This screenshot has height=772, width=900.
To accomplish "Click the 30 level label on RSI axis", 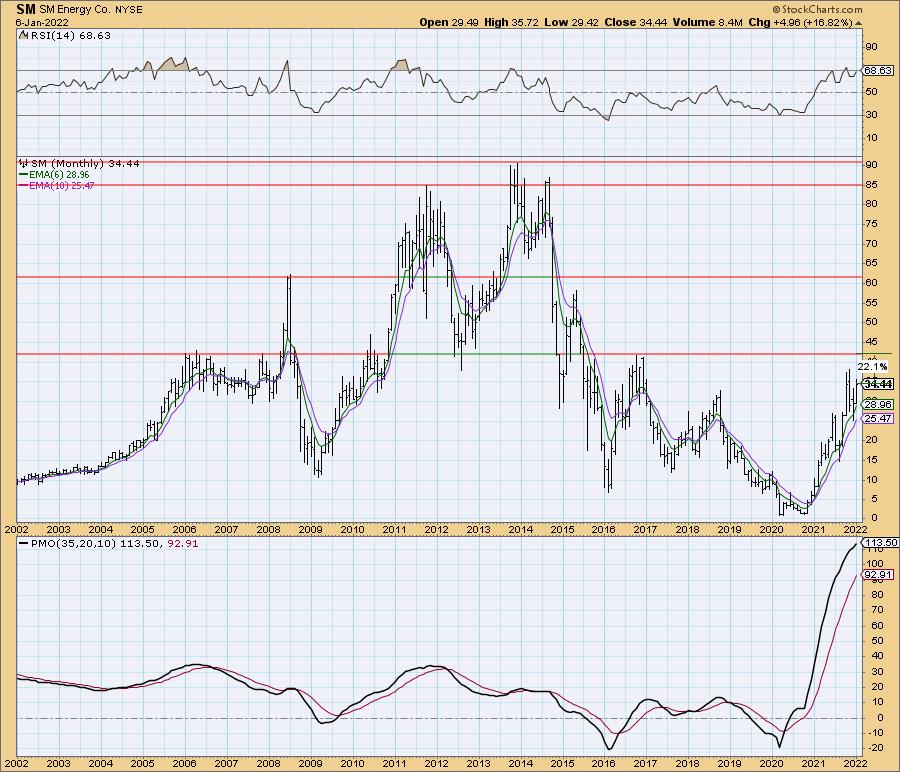I will coord(871,115).
